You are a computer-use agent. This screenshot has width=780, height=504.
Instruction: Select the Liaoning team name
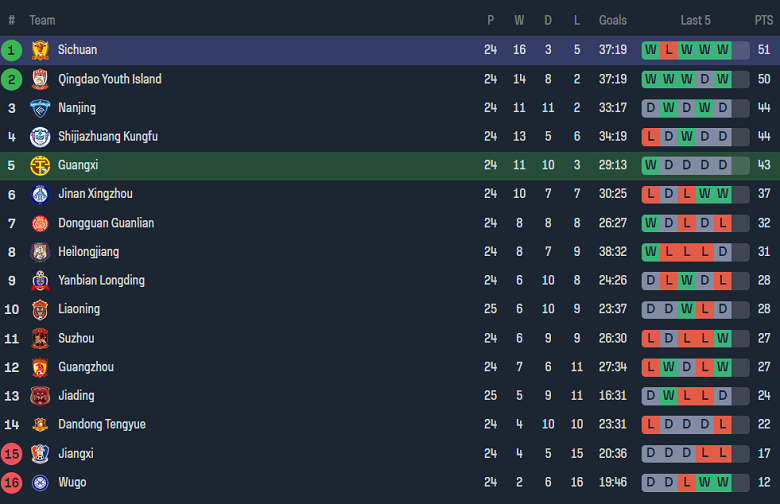point(77,309)
